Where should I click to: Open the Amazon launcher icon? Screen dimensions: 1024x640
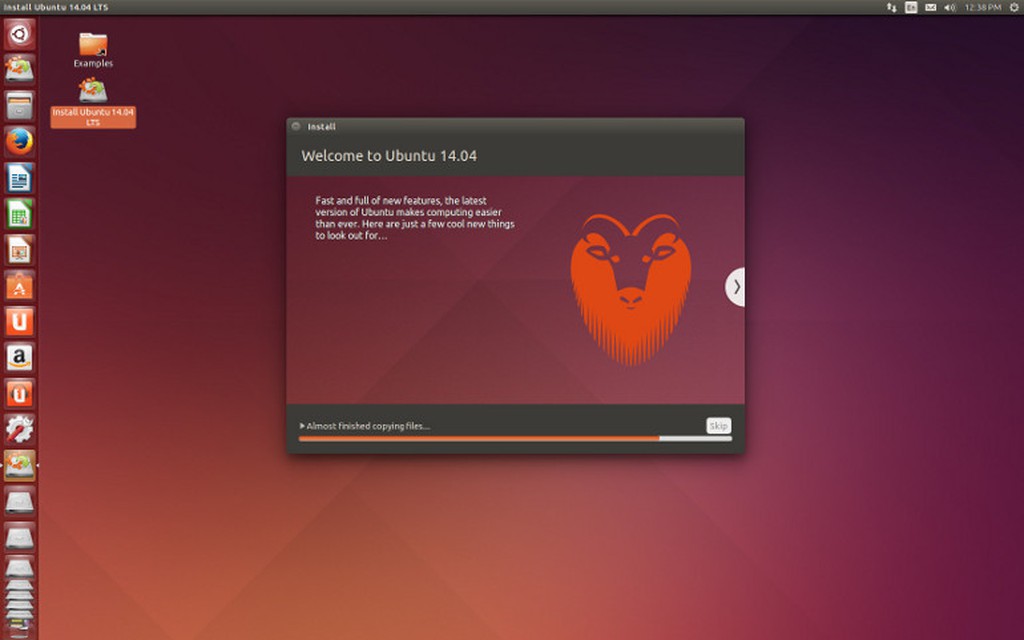(x=19, y=357)
